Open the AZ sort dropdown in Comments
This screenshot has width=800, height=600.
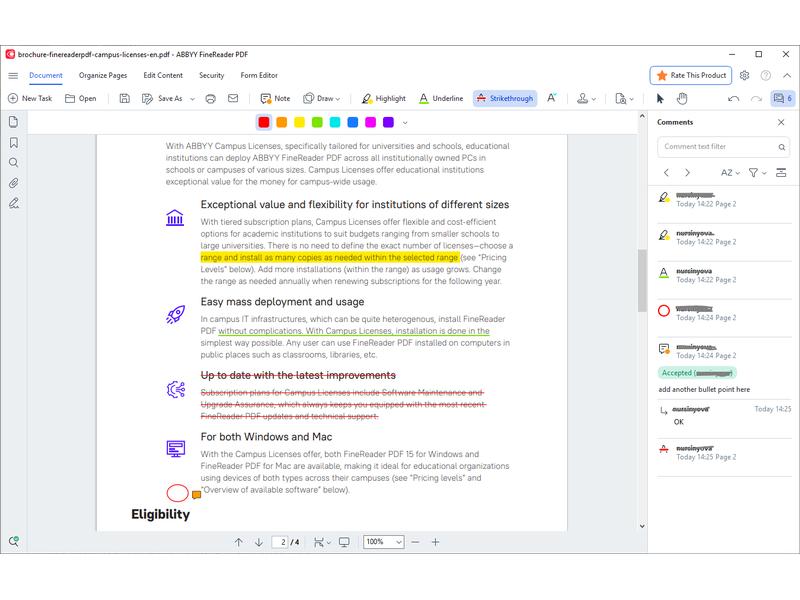click(x=730, y=173)
